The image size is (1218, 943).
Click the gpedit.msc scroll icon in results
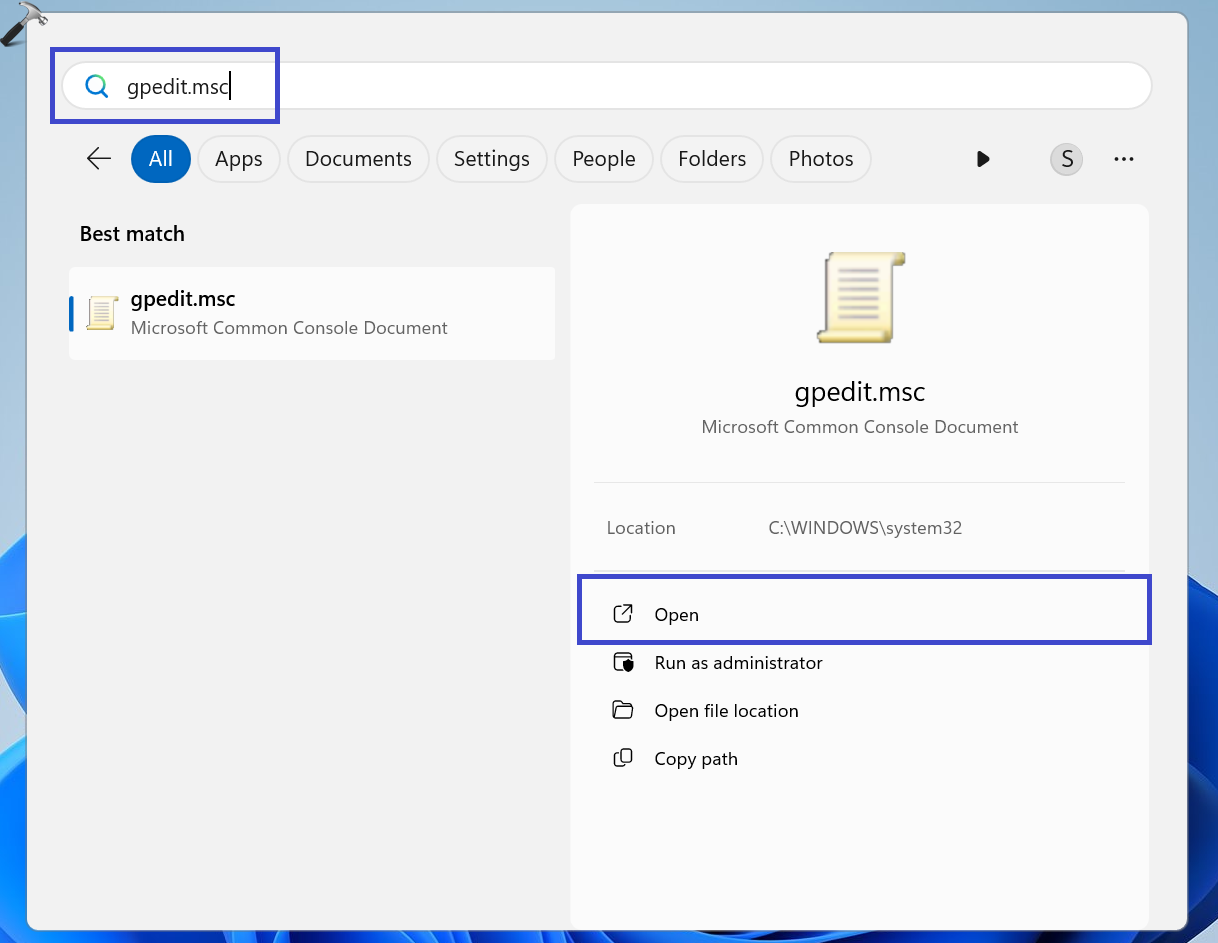tap(102, 313)
